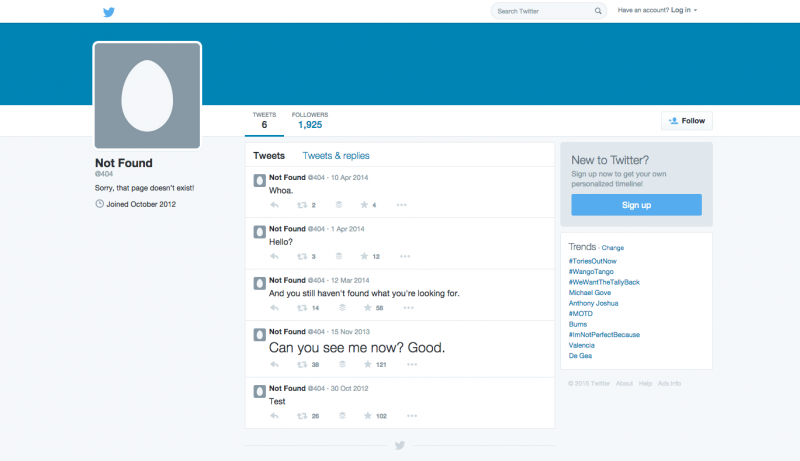The width and height of the screenshot is (800, 461).
Task: Retweet the 'still haven't found' tweet
Action: 302,308
